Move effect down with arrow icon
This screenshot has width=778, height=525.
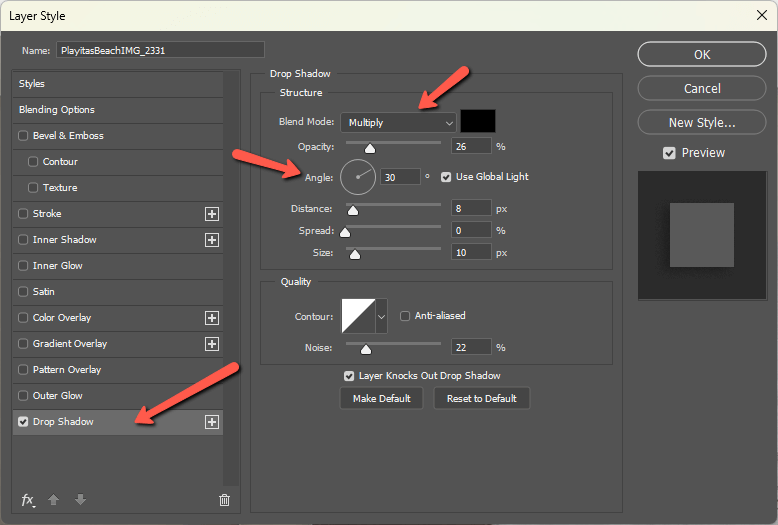[80, 500]
